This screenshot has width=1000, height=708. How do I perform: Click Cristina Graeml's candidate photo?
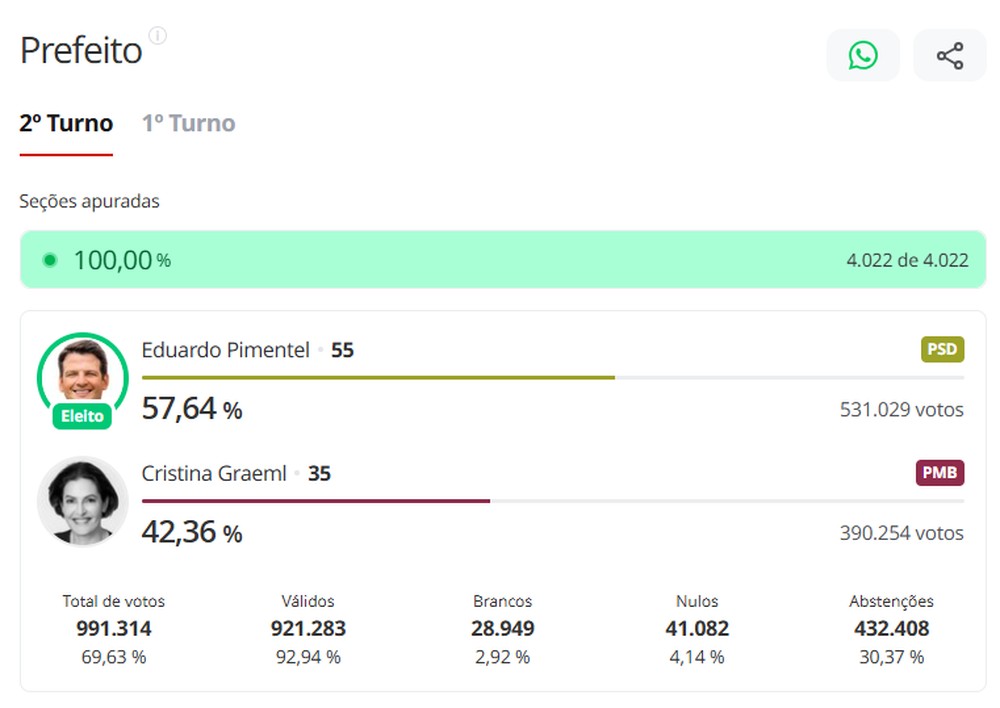[83, 501]
